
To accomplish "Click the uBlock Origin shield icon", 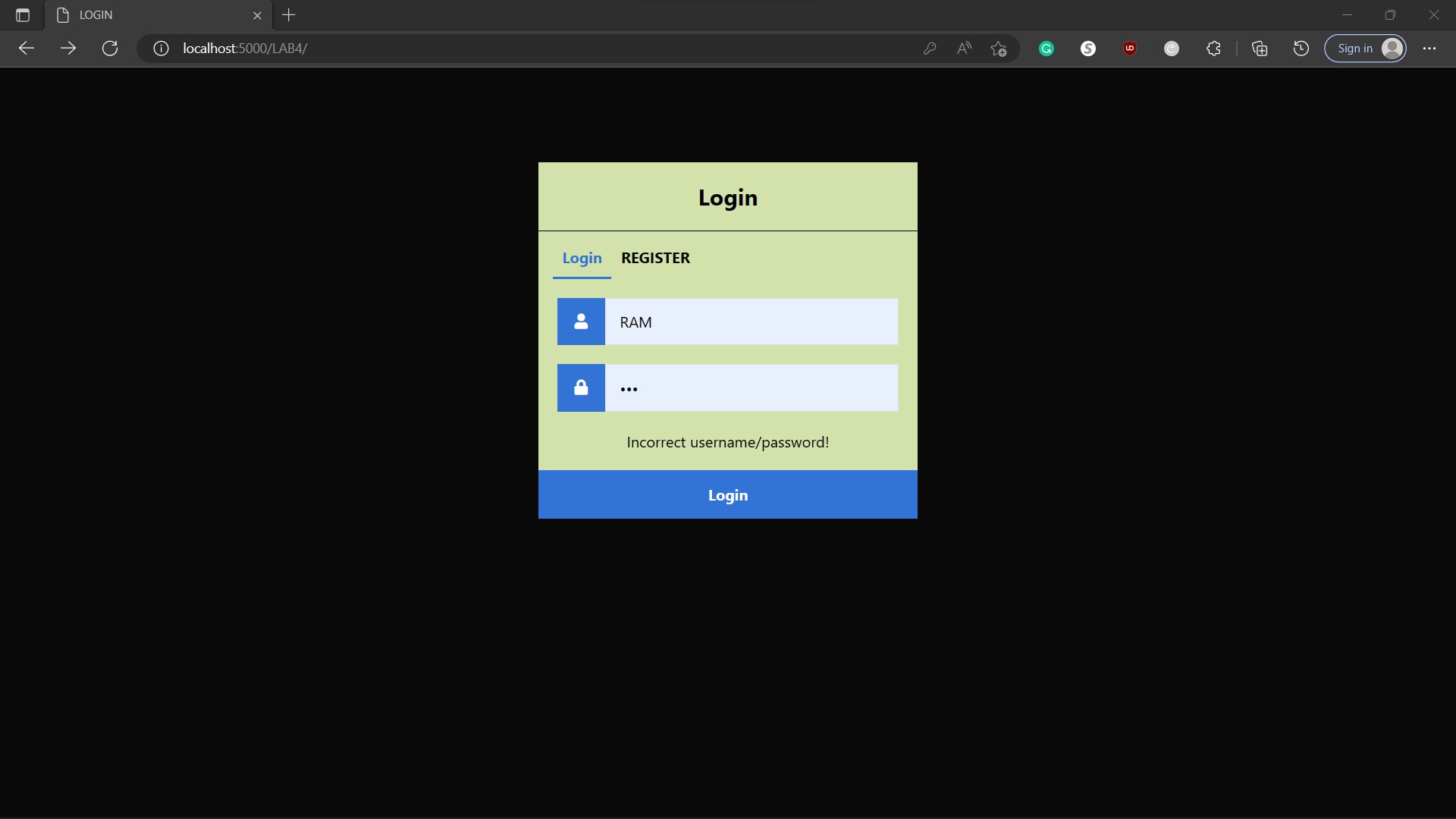I will (1130, 48).
